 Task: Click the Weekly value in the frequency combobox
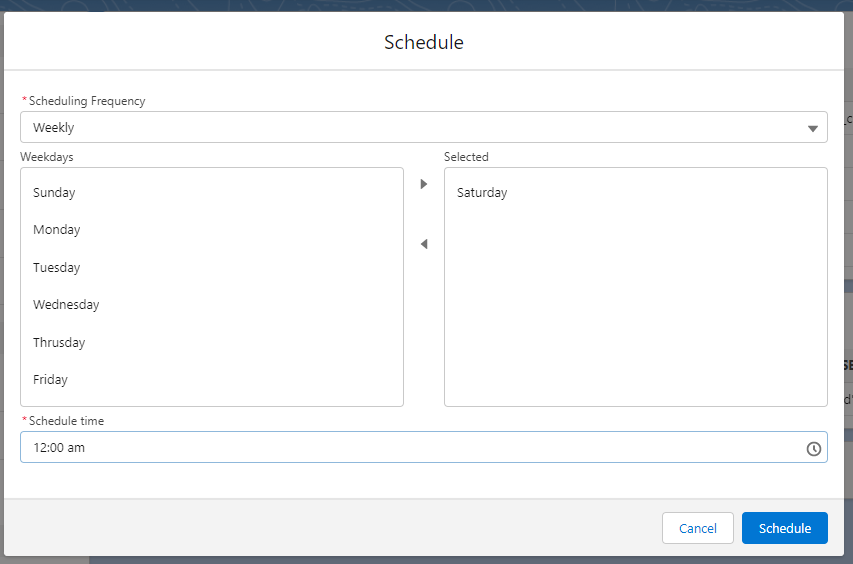click(x=54, y=128)
